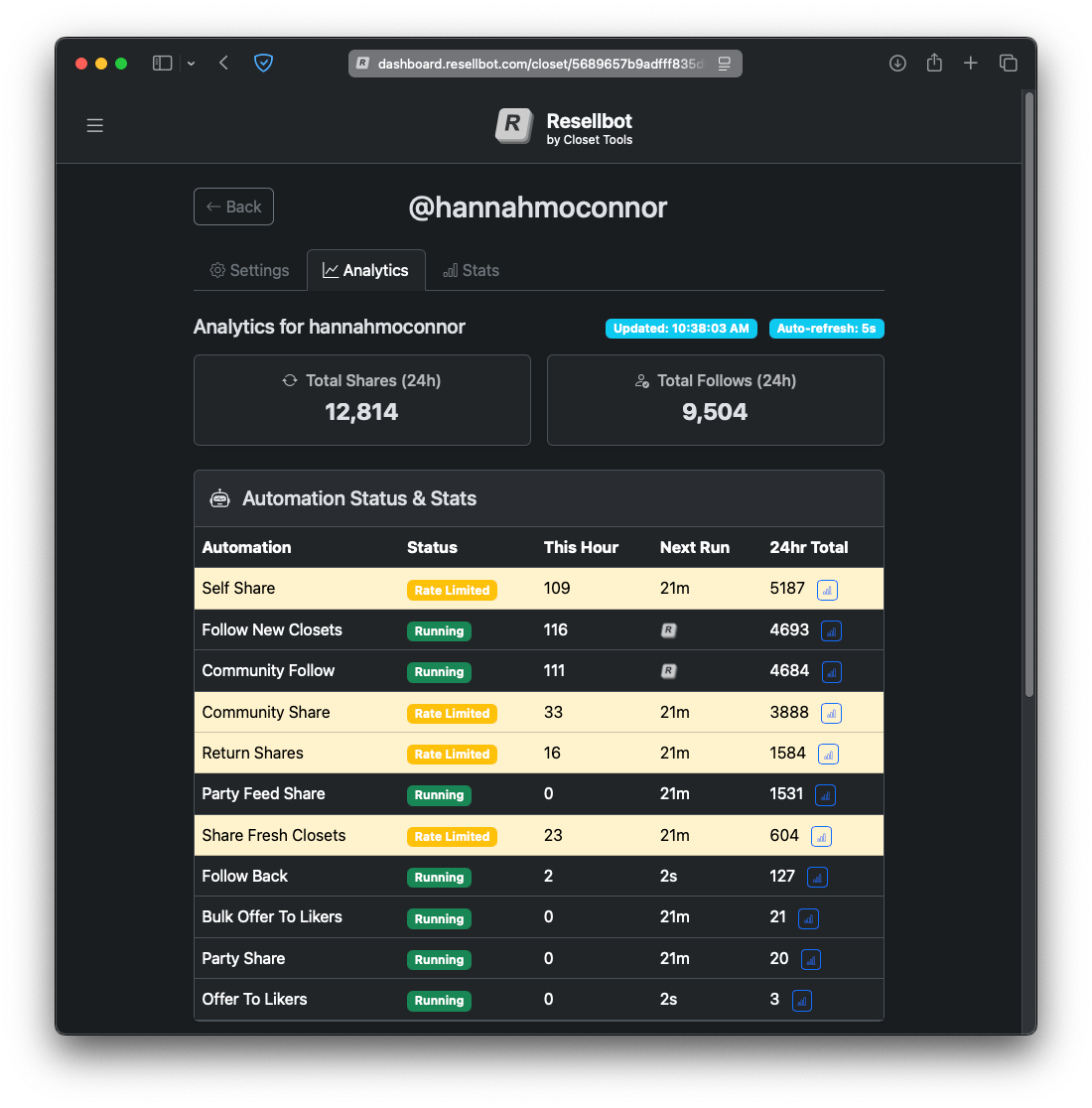Click Rate Limited badge for Return Shares

pyautogui.click(x=452, y=754)
